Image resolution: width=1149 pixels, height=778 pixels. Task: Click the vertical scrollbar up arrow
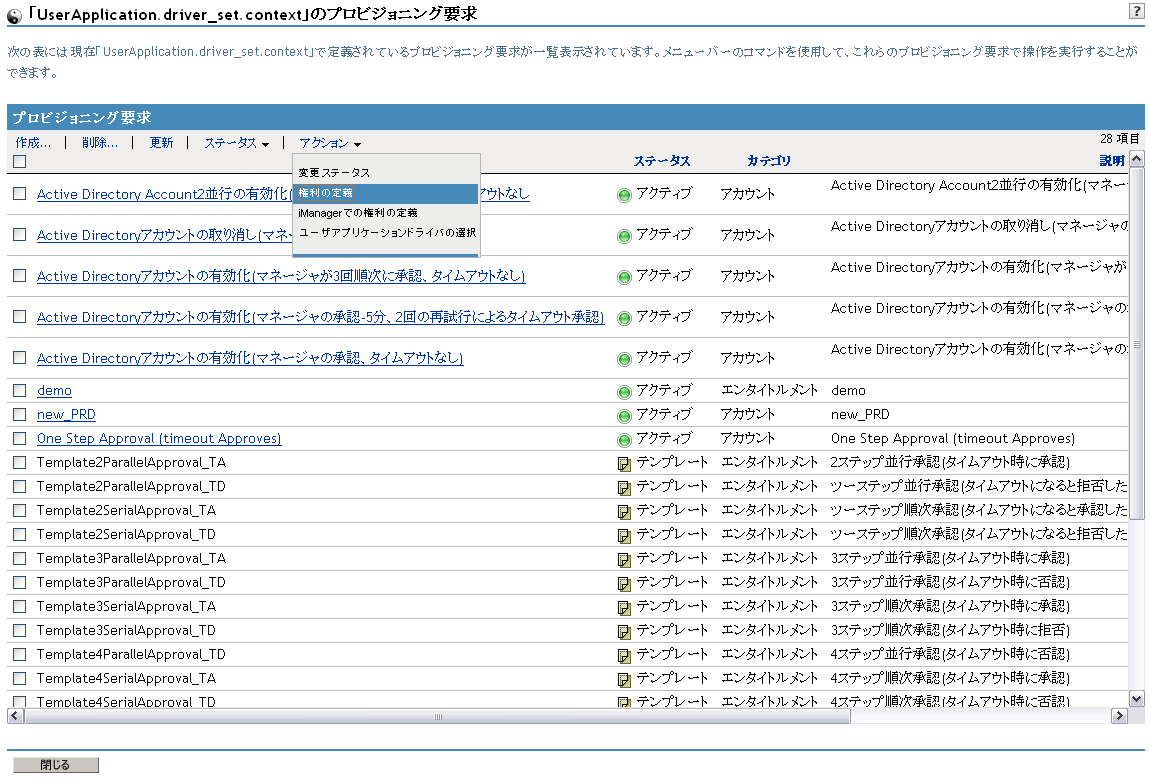tap(1137, 159)
